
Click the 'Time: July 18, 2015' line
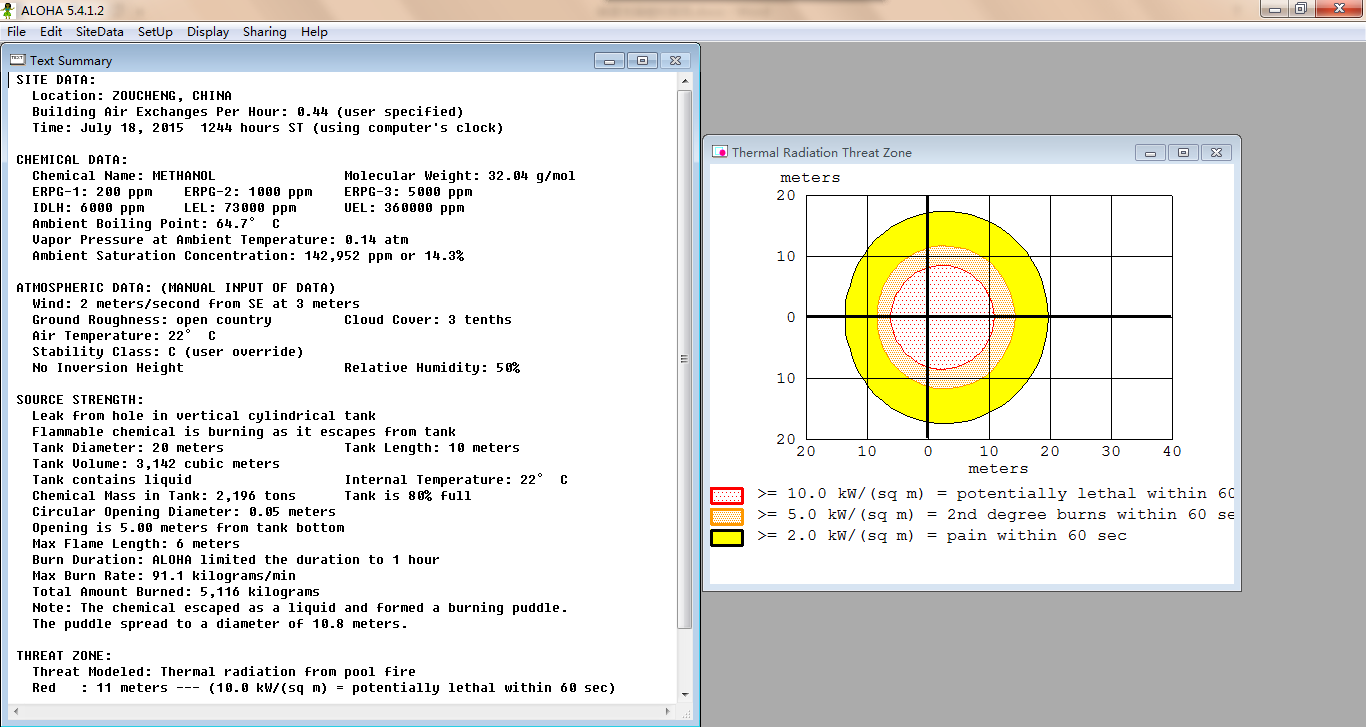click(268, 128)
